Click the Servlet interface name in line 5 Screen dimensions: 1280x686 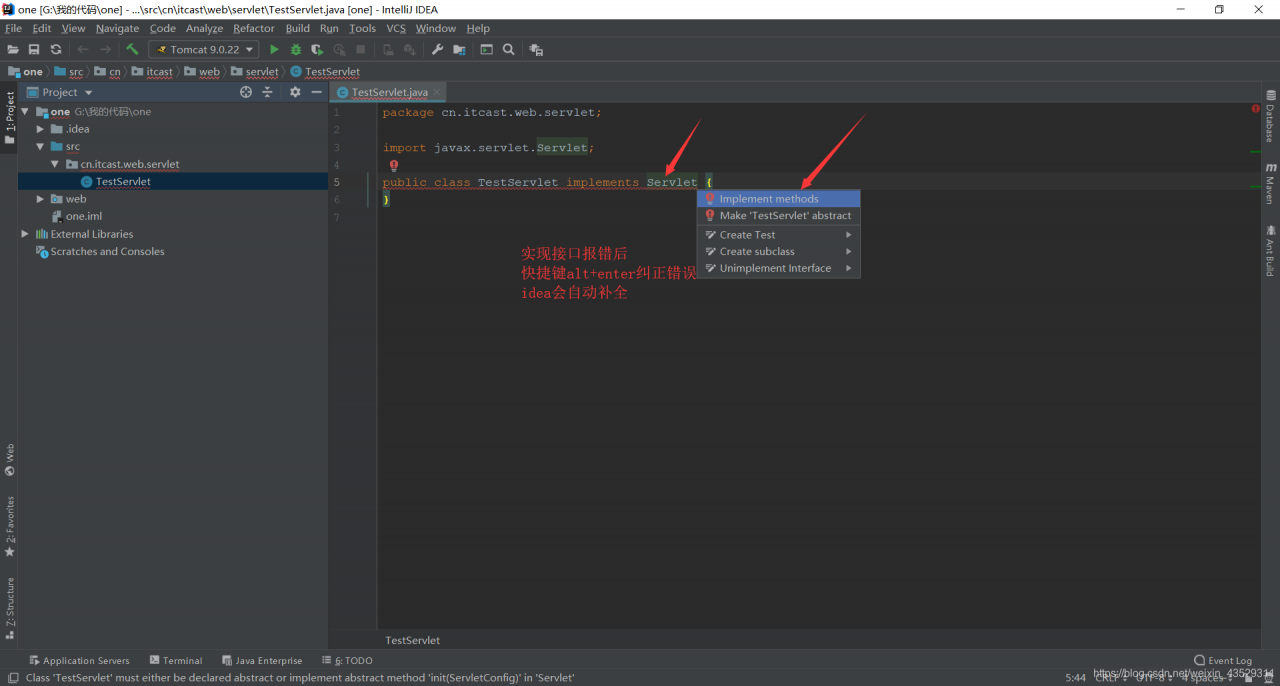[x=672, y=182]
